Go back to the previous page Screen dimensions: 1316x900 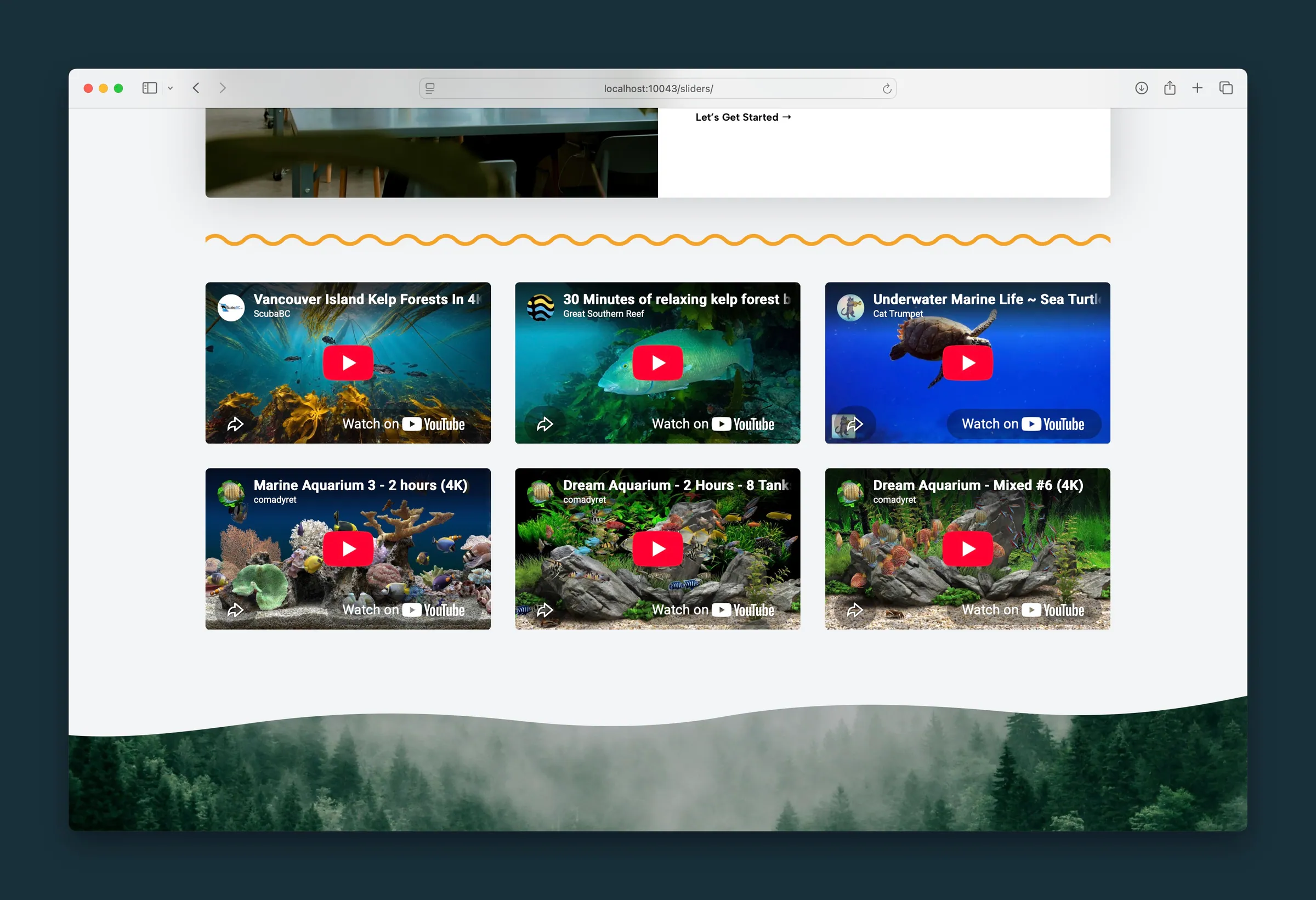click(196, 88)
